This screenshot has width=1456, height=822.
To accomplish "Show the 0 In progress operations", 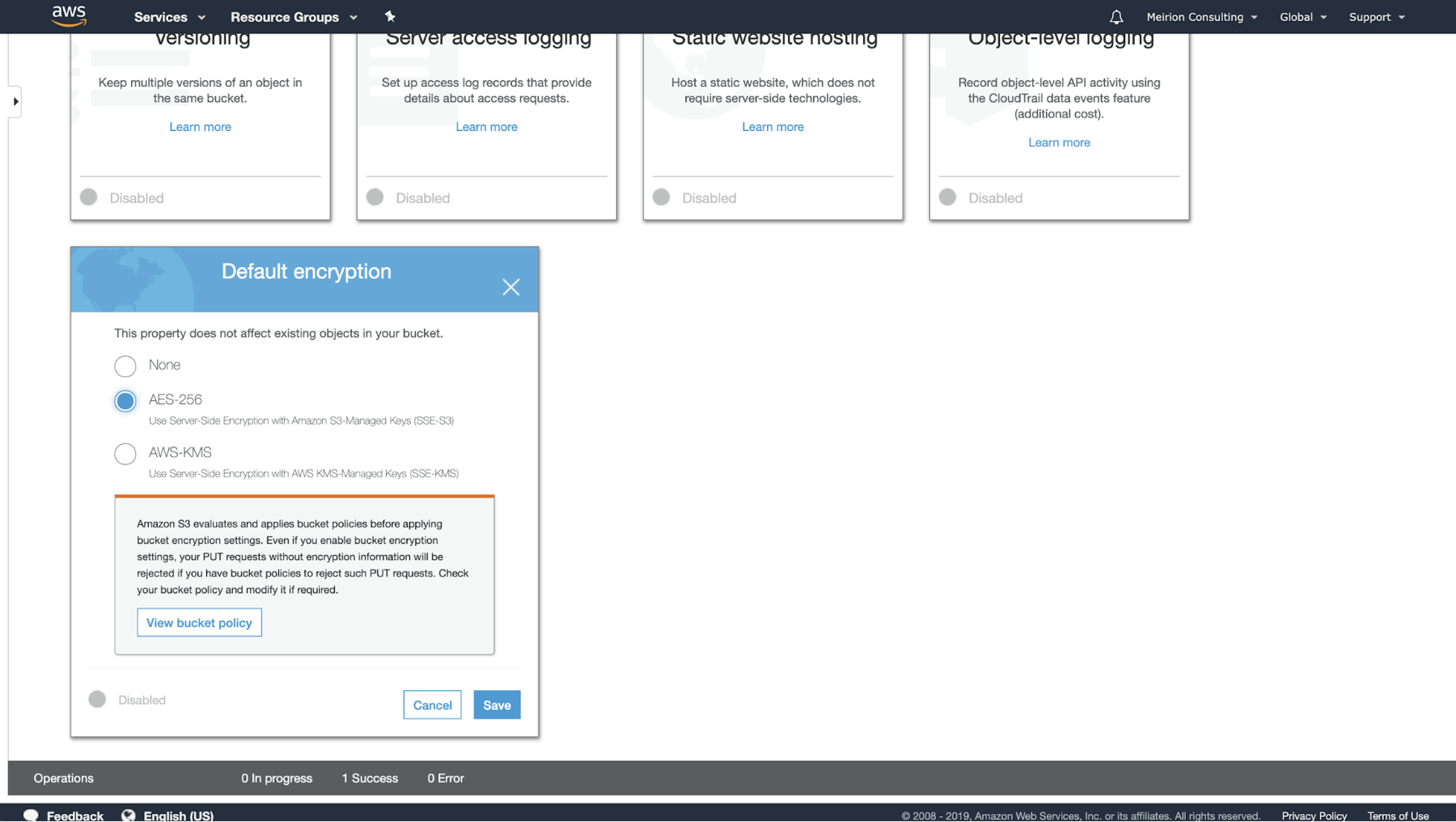I will click(x=277, y=778).
